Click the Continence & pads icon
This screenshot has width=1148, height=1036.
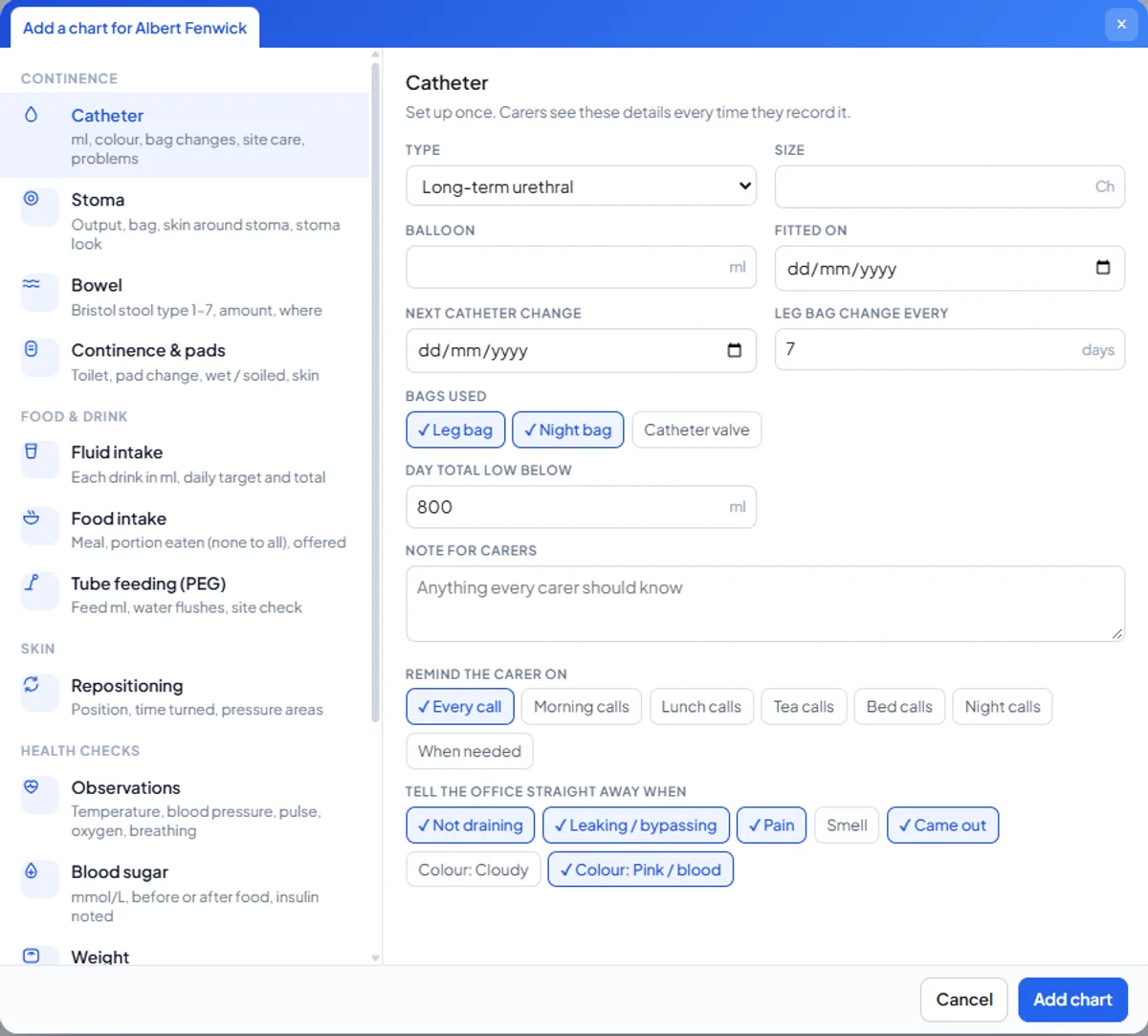pos(32,349)
